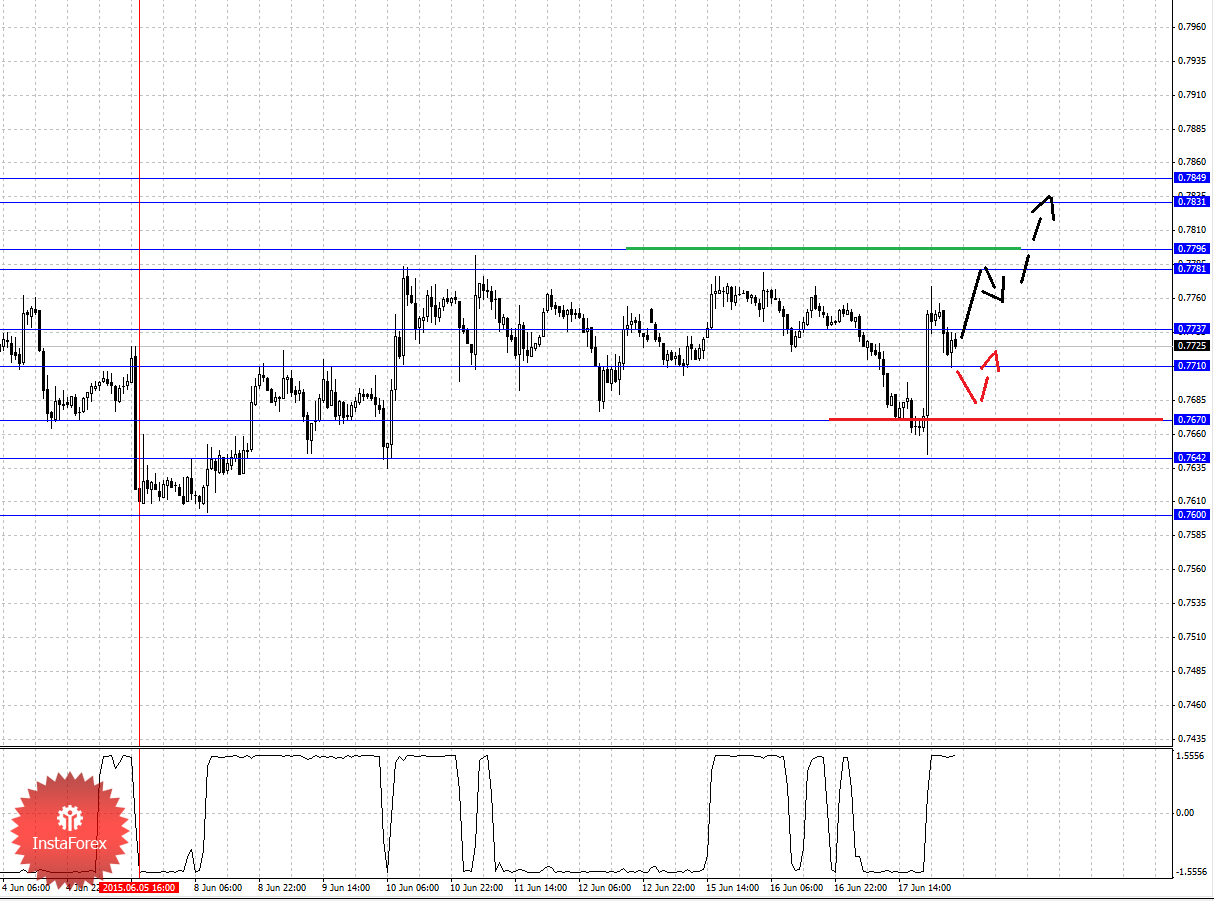Screen dimensions: 1214x901
Task: Click the 0.7600 blue price level label
Action: [1192, 514]
